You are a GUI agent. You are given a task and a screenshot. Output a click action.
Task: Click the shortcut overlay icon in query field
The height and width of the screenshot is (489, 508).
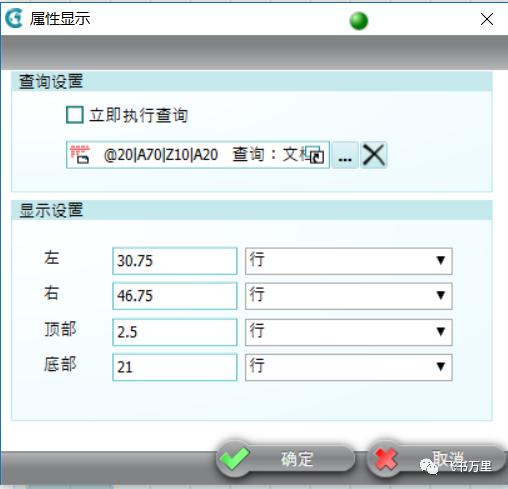[315, 155]
